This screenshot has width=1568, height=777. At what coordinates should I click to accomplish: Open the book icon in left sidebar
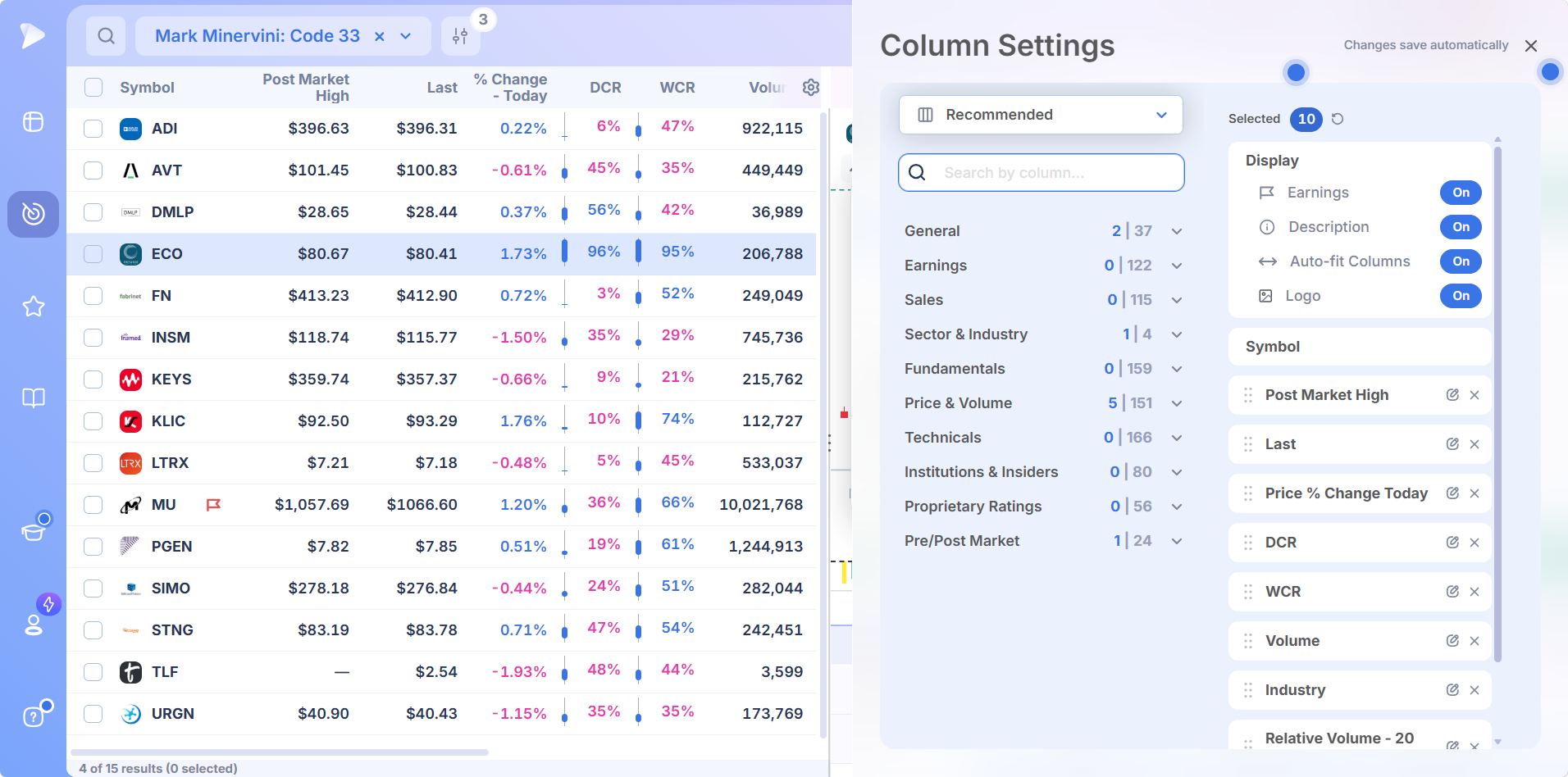pos(34,398)
